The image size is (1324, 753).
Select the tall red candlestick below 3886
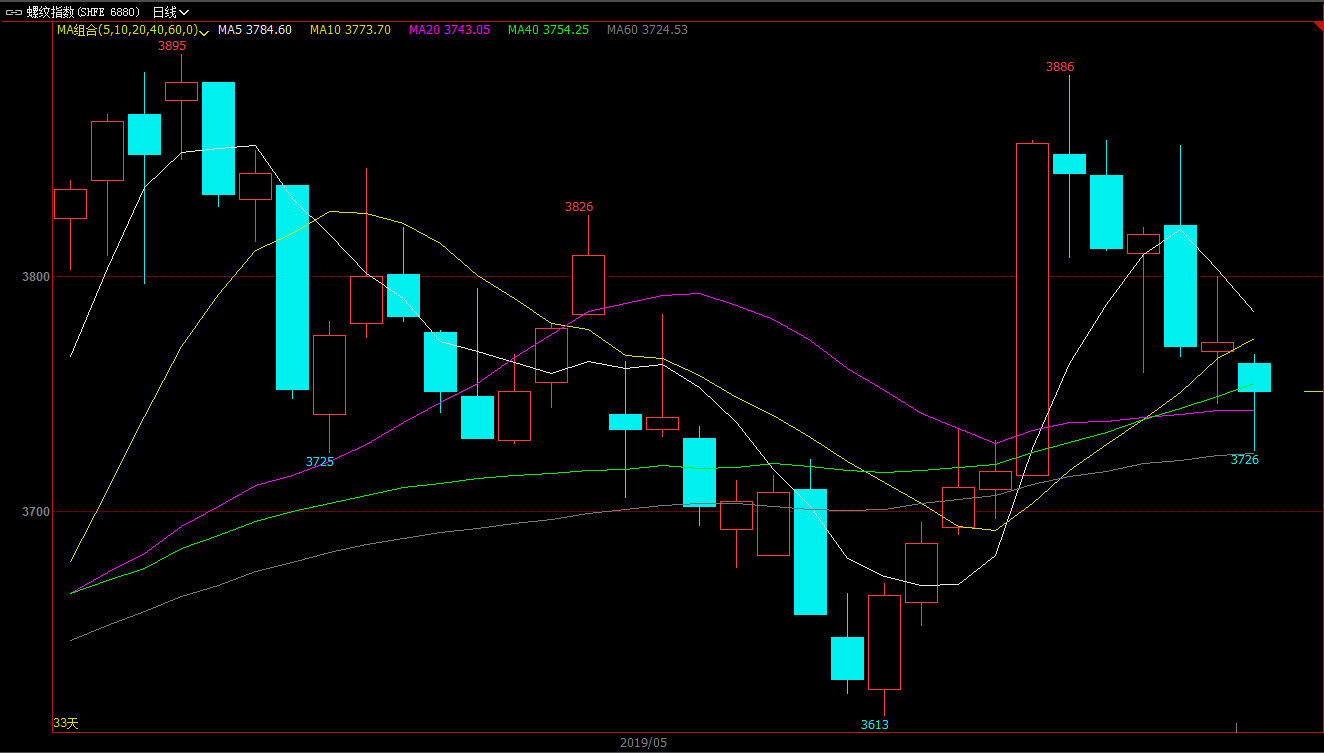coord(1032,309)
